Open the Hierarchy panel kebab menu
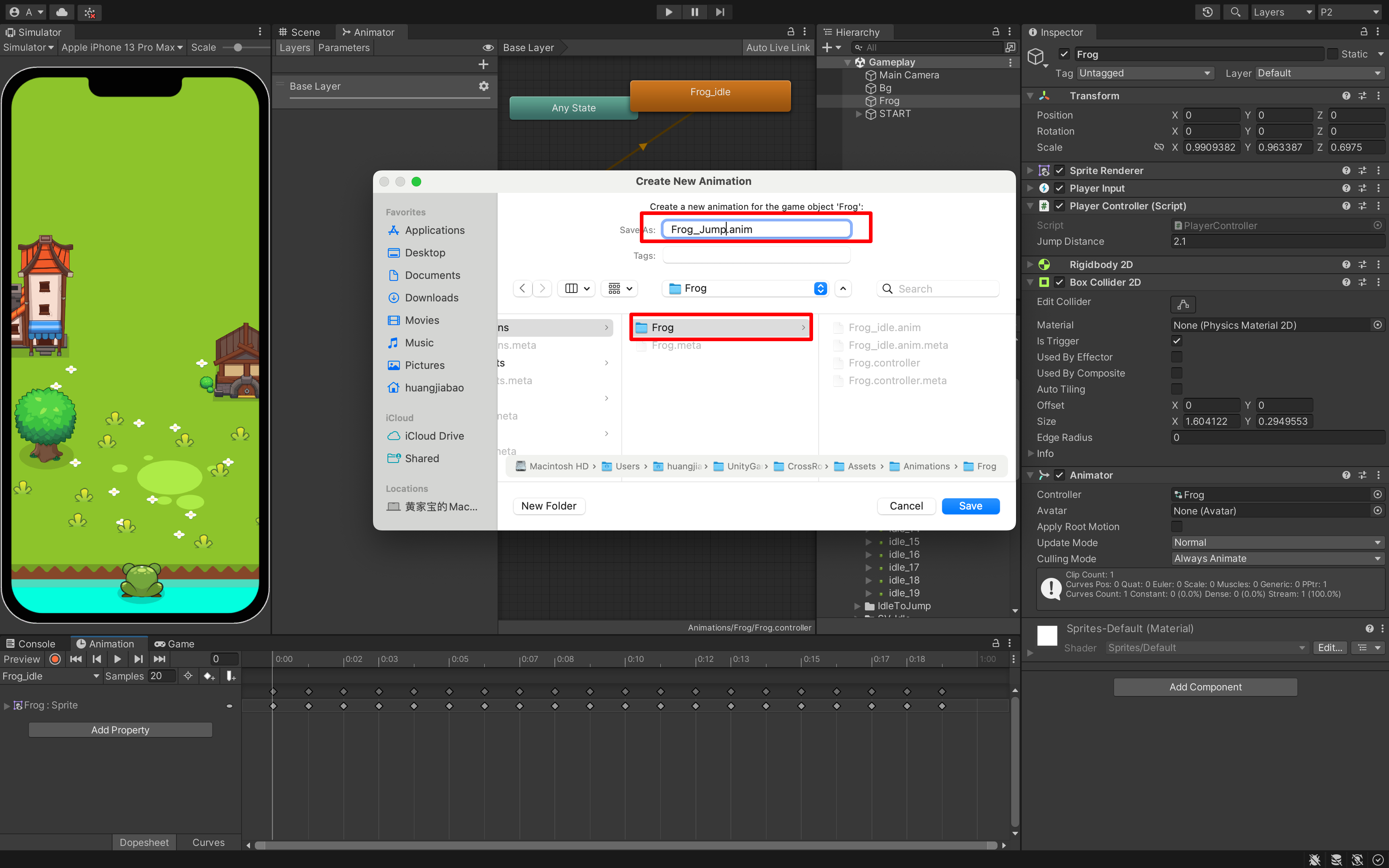 1010,32
